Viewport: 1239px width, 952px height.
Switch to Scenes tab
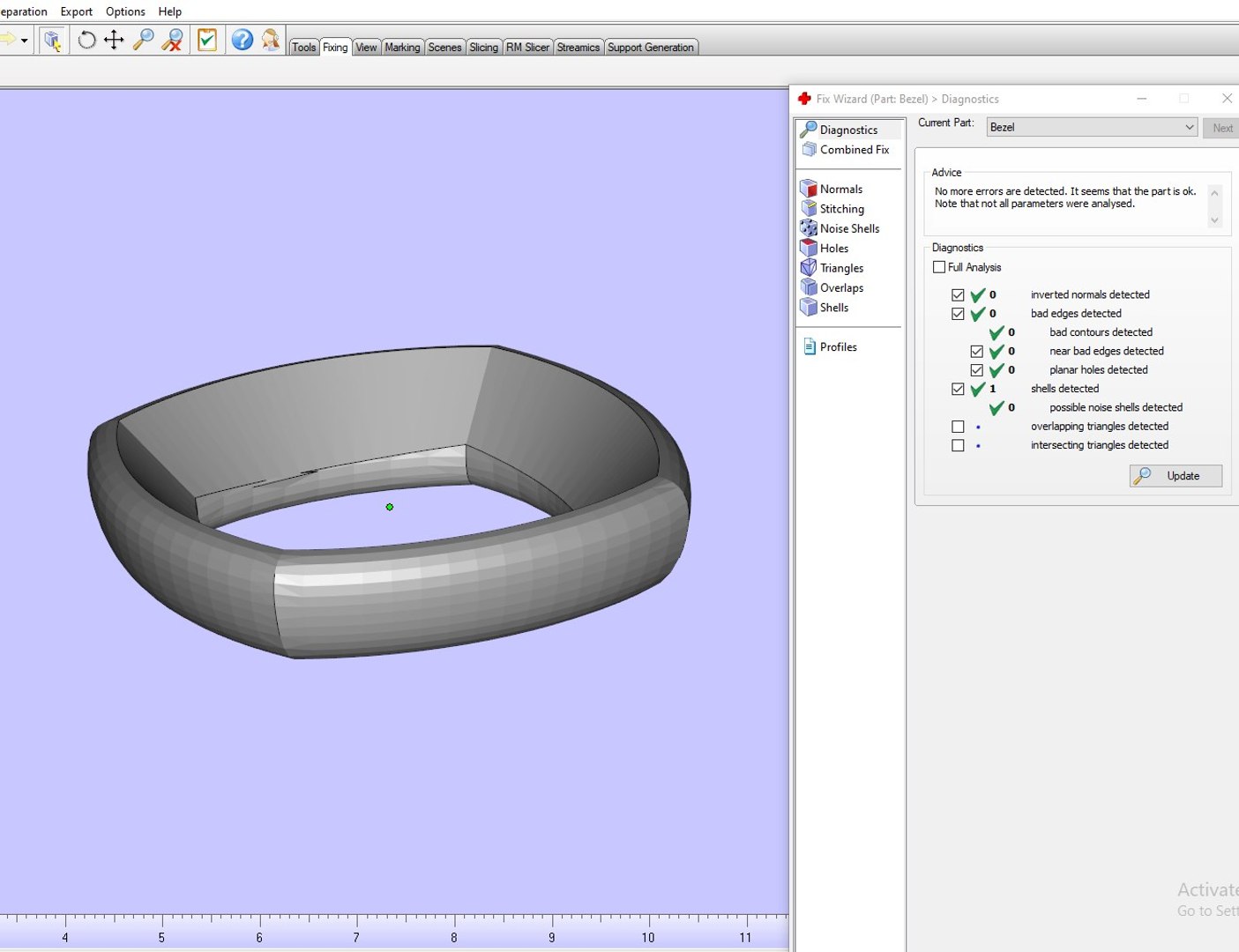(x=444, y=48)
